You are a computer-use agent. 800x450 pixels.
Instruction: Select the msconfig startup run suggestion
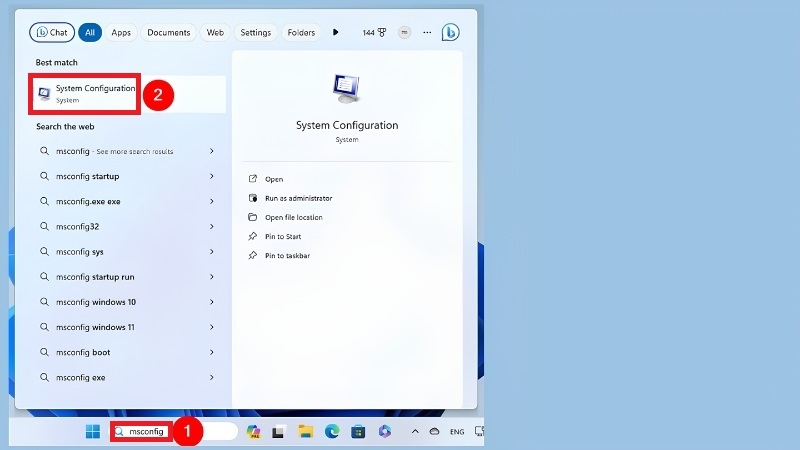tap(127, 277)
